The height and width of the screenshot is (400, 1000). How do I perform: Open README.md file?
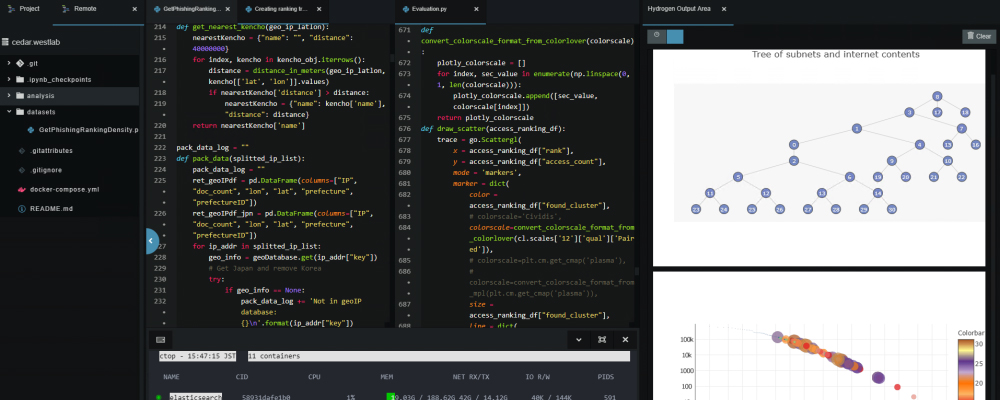click(51, 209)
